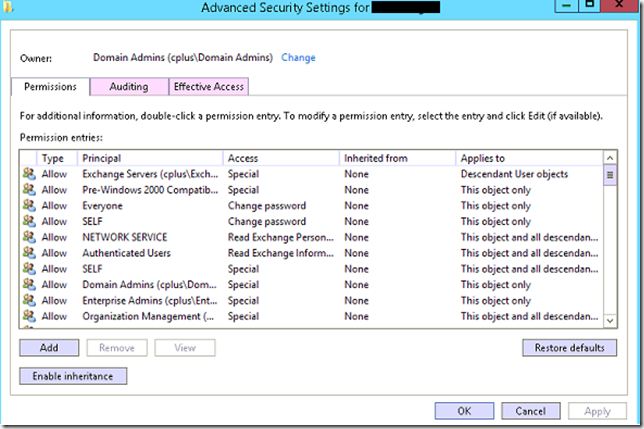This screenshot has width=644, height=429.
Task: Confirm with the OK button
Action: click(464, 410)
